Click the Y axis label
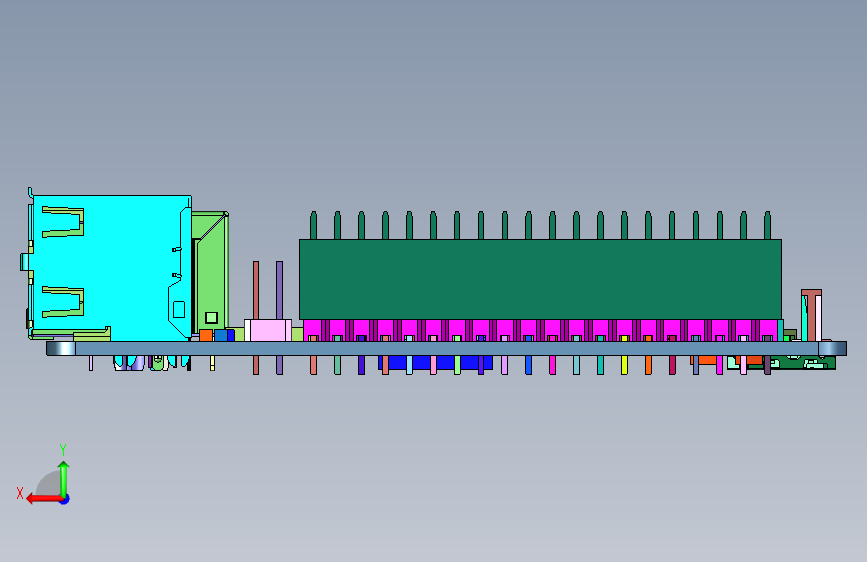The height and width of the screenshot is (562, 867). coord(63,450)
